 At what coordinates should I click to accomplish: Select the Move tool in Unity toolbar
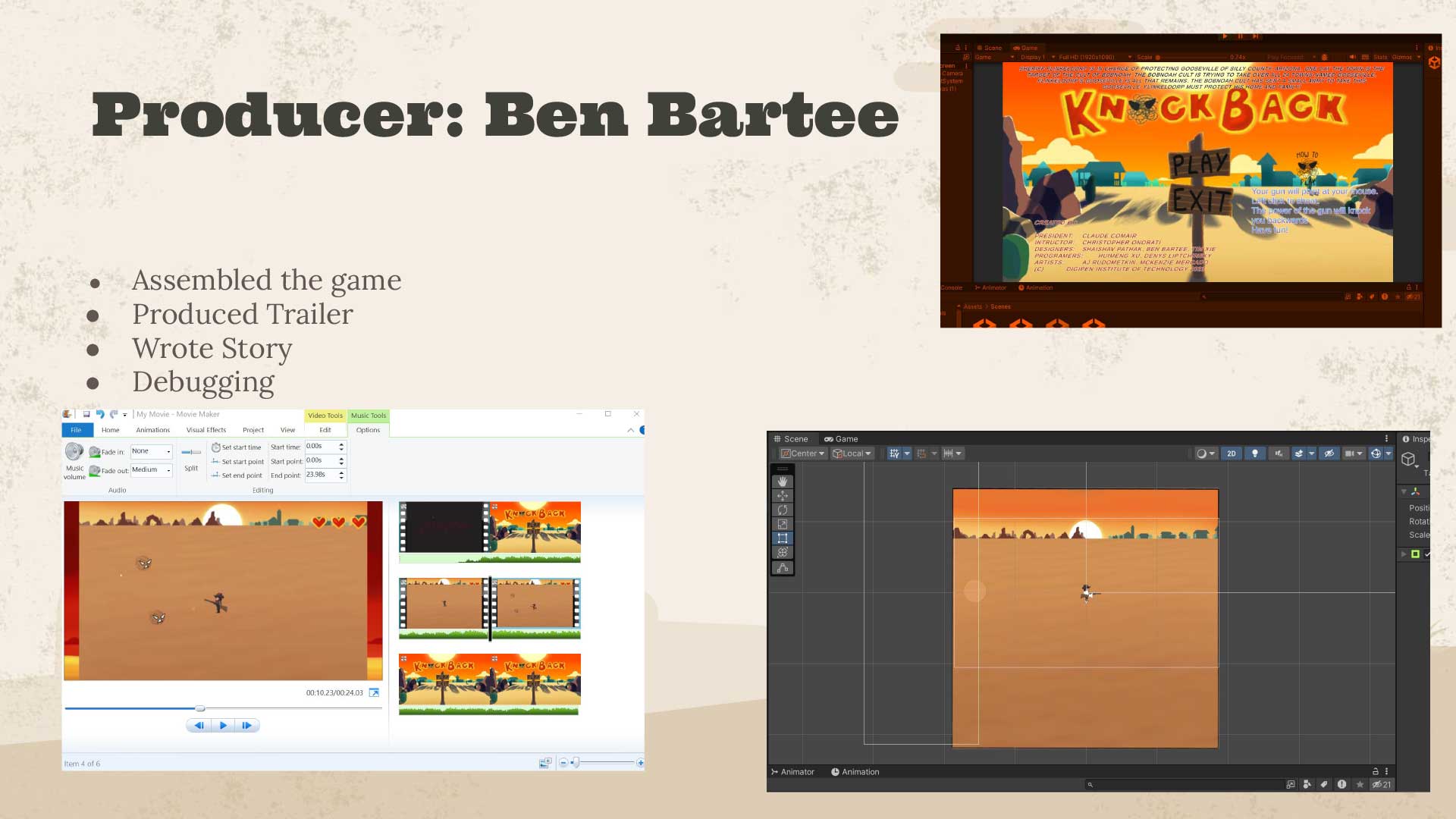783,496
